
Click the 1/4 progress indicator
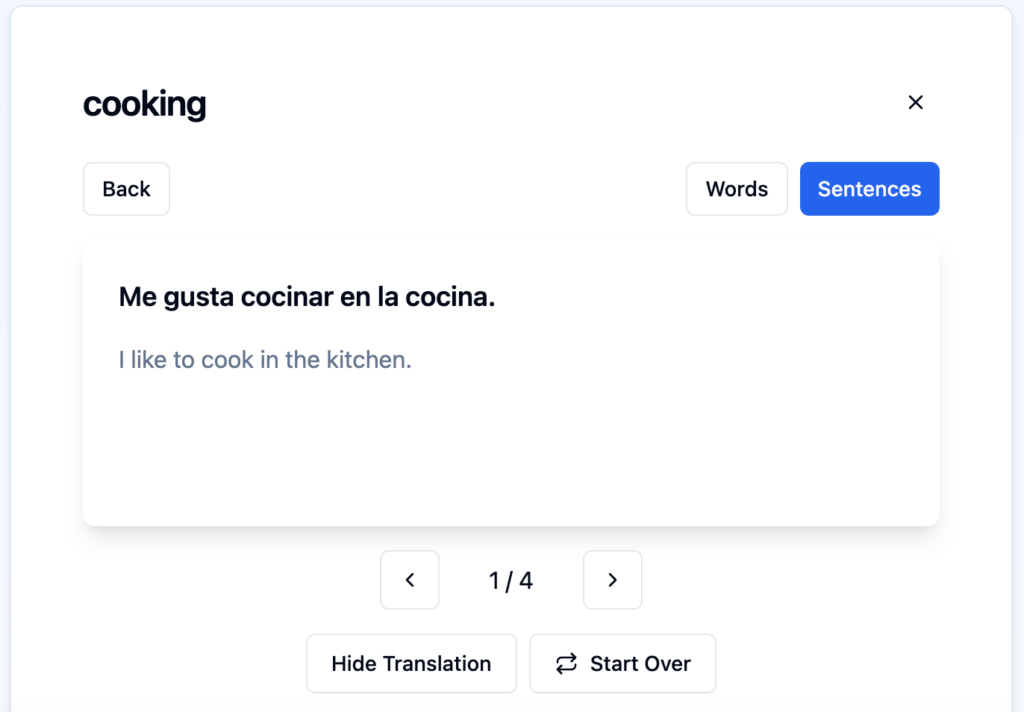(510, 580)
